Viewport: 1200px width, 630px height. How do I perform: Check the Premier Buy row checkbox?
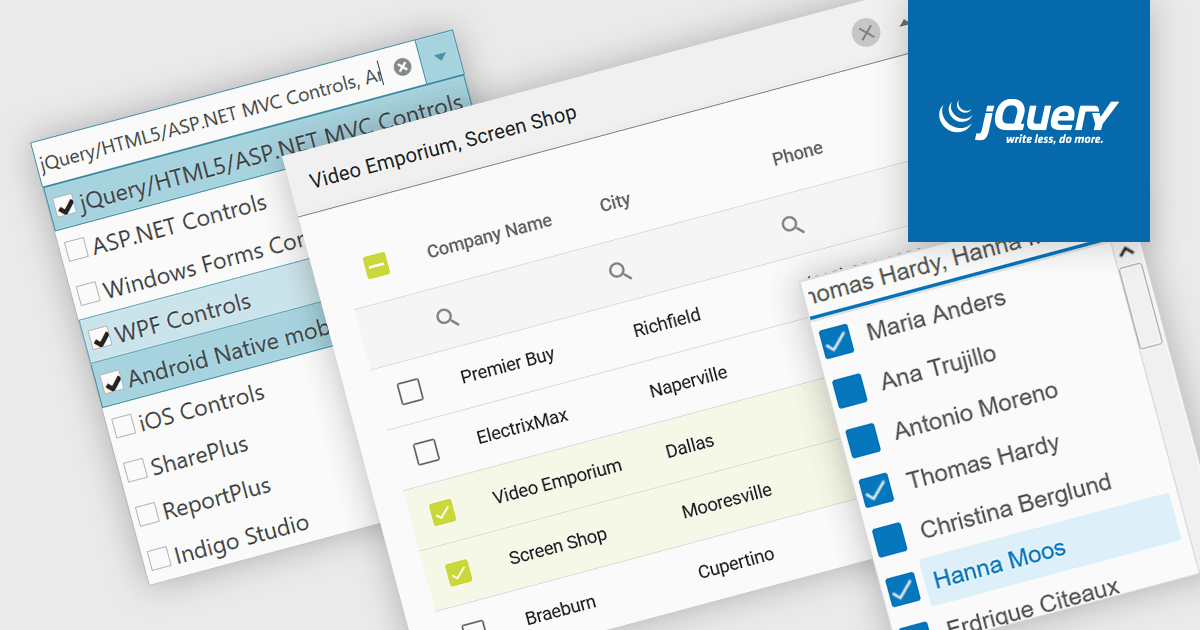(x=410, y=391)
